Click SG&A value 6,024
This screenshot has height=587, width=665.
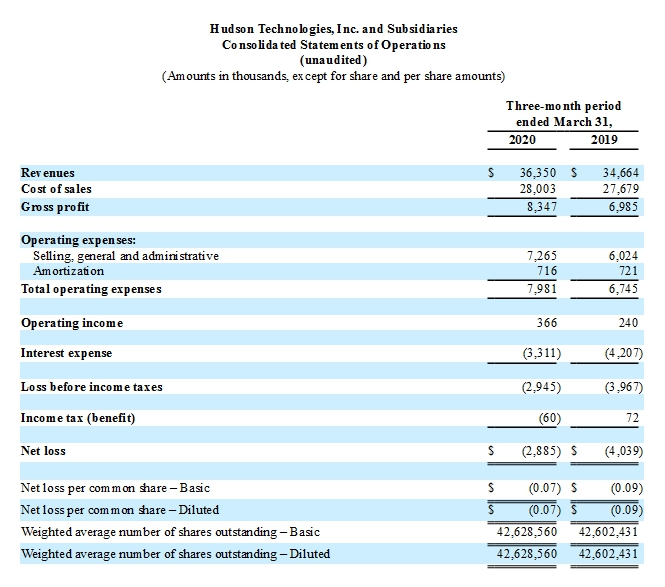(x=623, y=256)
